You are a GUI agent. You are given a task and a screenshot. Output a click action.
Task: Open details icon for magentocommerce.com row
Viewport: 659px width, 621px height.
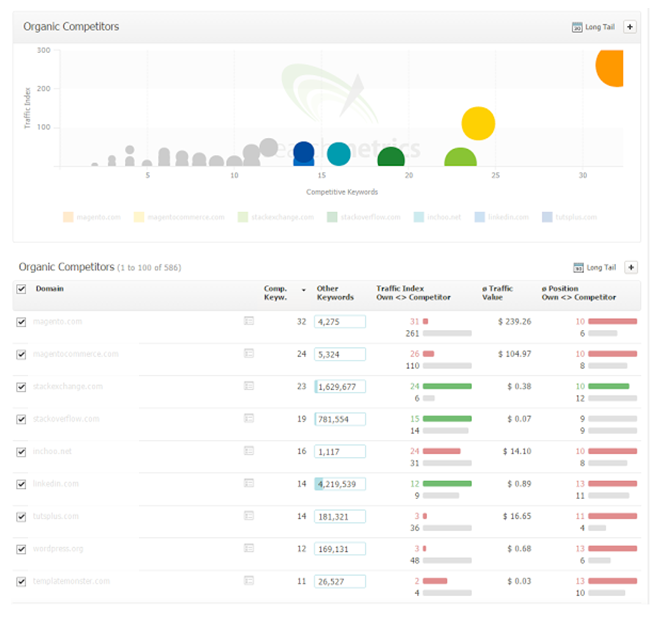(249, 353)
